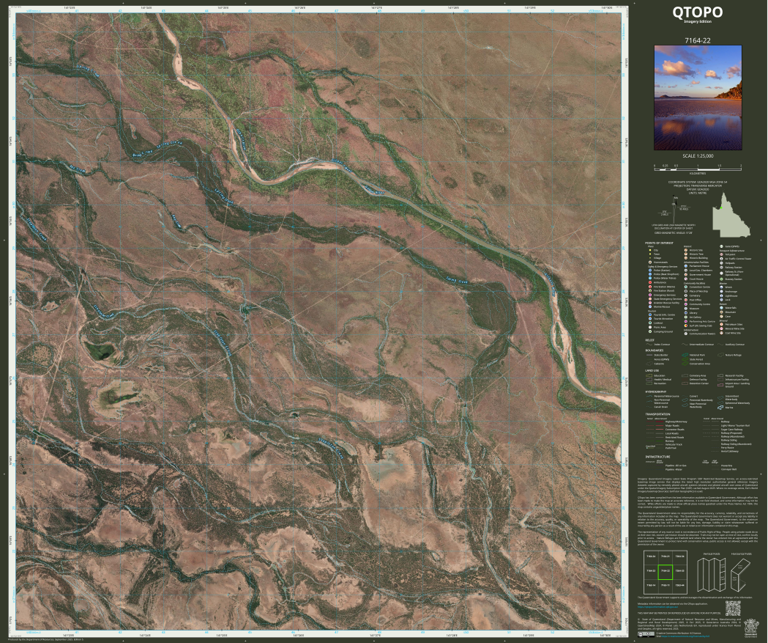
Task: Click the horizontal folds diagram
Action: pyautogui.click(x=740, y=574)
